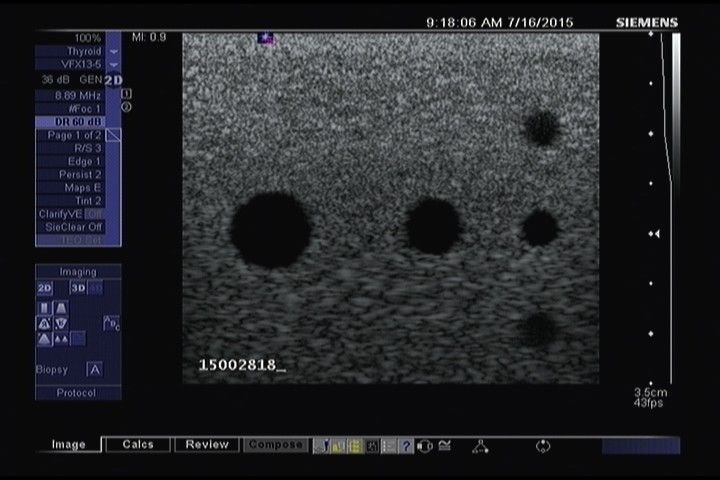720x480 pixels.
Task: Switch to the Calcs tab
Action: click(x=138, y=445)
